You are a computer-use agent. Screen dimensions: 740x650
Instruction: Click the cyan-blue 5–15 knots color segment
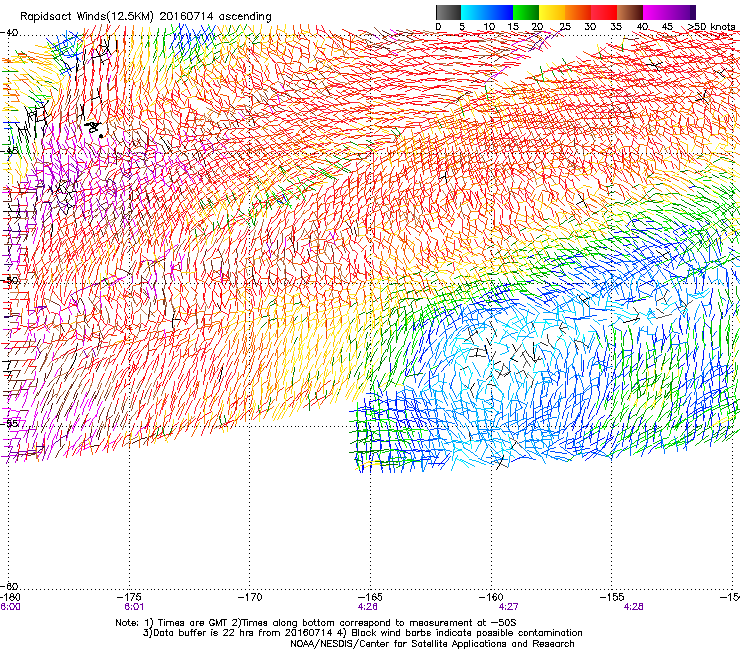pyautogui.click(x=487, y=12)
